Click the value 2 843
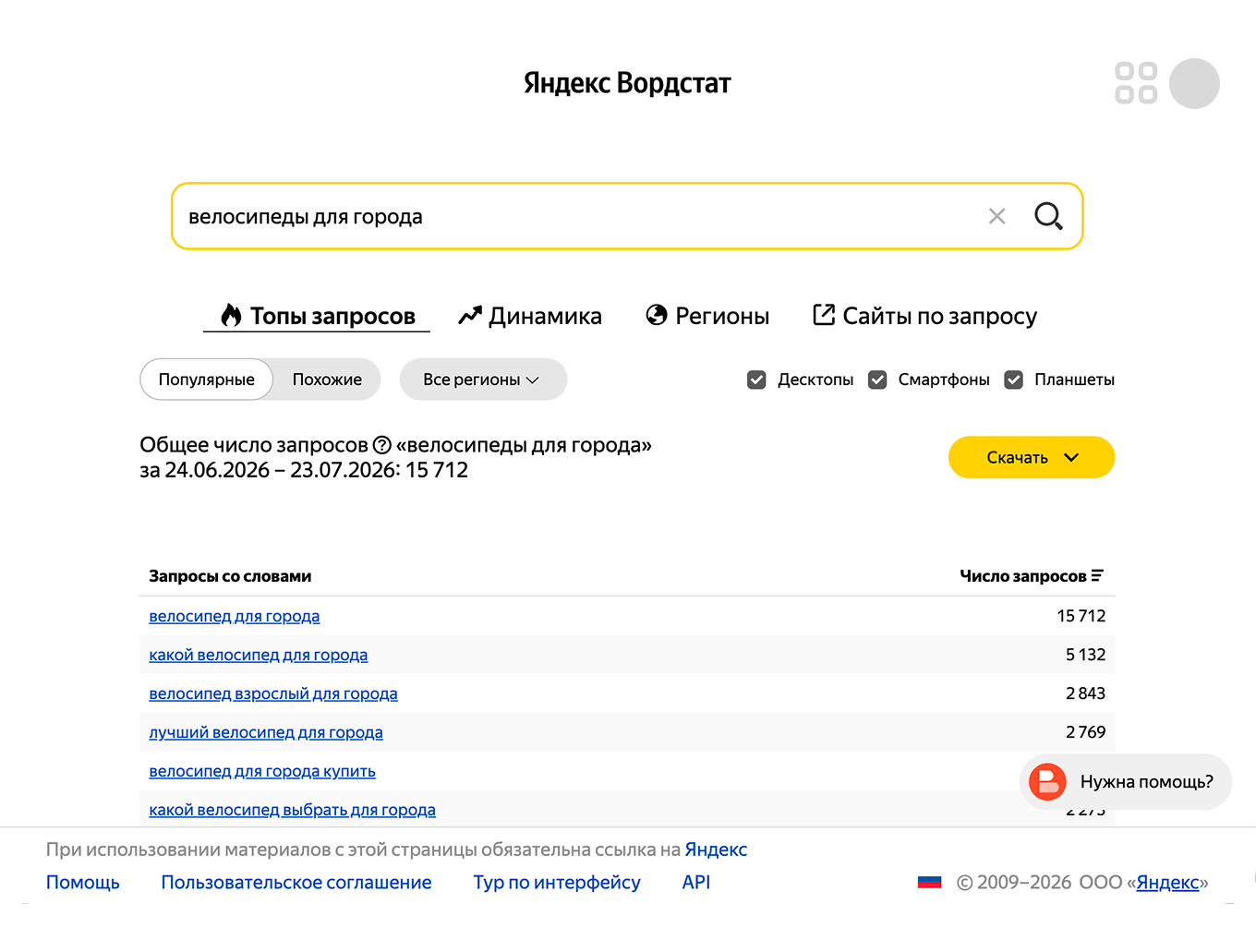The height and width of the screenshot is (952, 1256). click(1085, 693)
